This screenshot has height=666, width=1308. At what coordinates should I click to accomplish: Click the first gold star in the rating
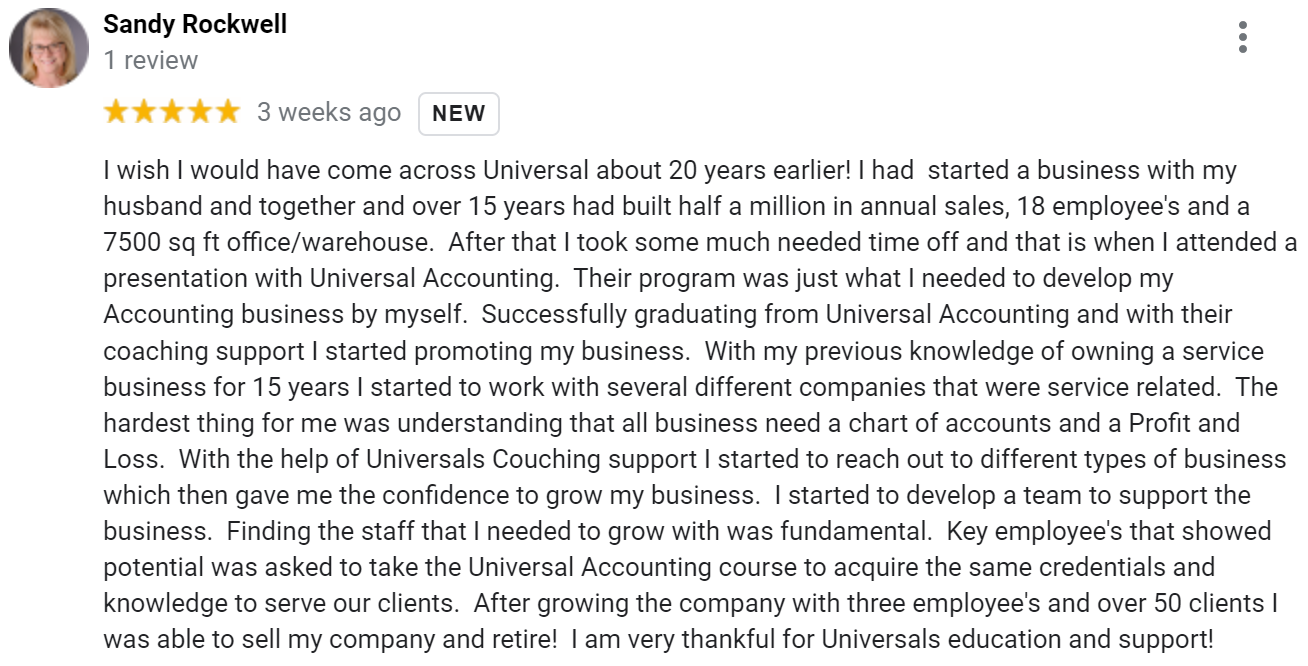click(117, 112)
